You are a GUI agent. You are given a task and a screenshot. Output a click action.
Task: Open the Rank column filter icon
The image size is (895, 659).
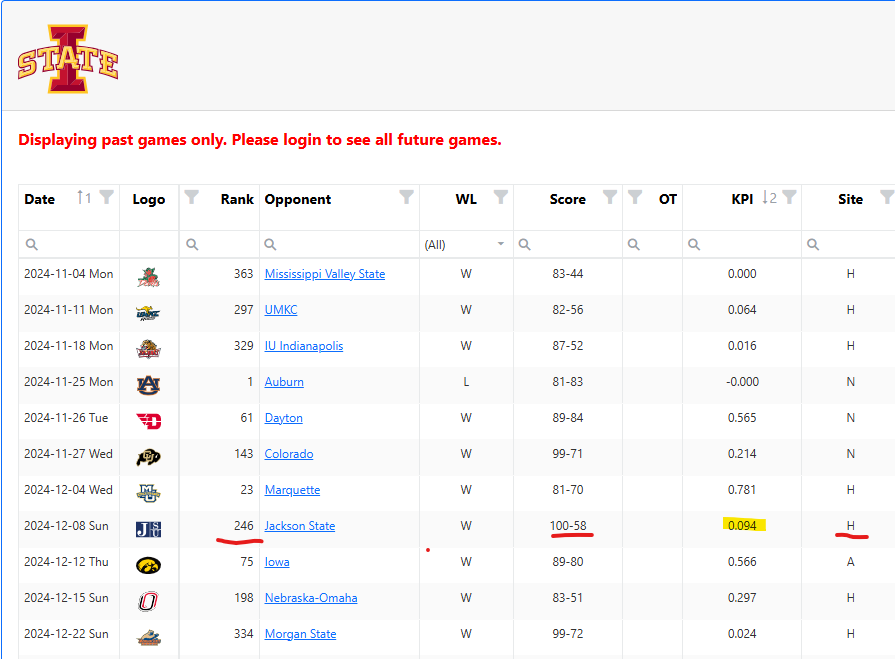coord(192,197)
